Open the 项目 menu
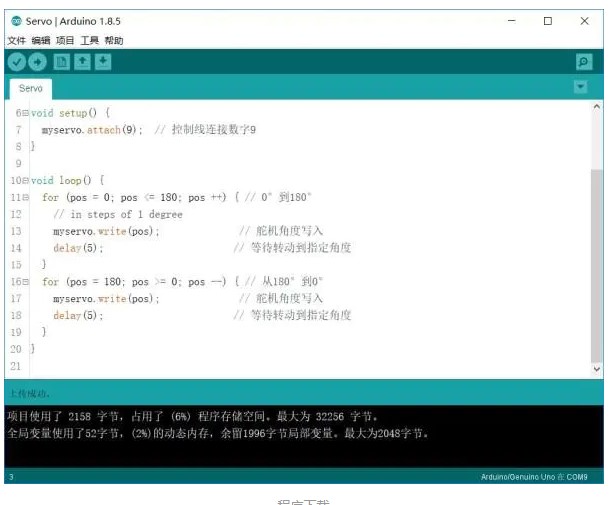This screenshot has height=505, width=615. click(x=65, y=40)
